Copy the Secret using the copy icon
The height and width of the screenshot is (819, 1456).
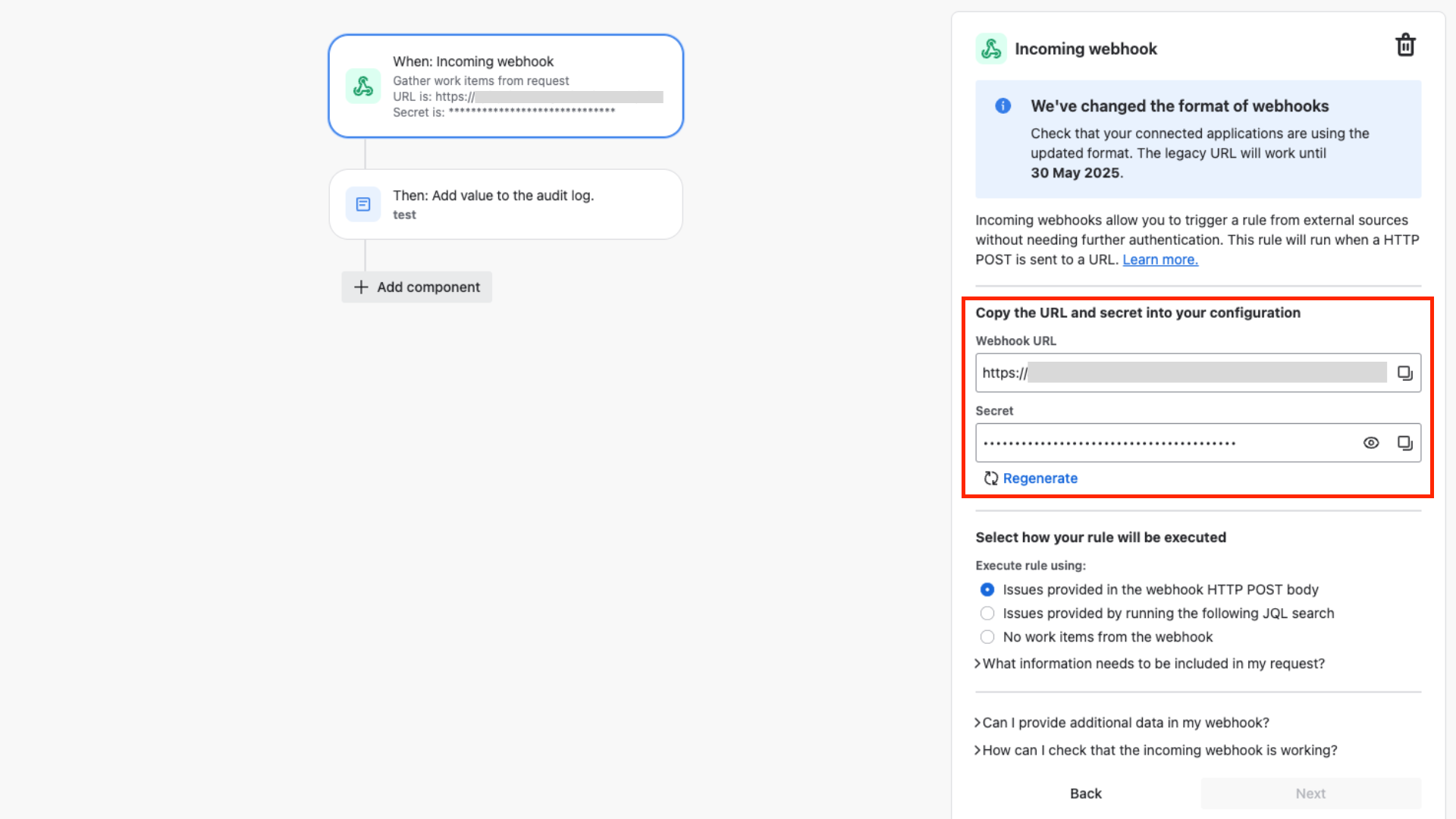click(x=1404, y=443)
